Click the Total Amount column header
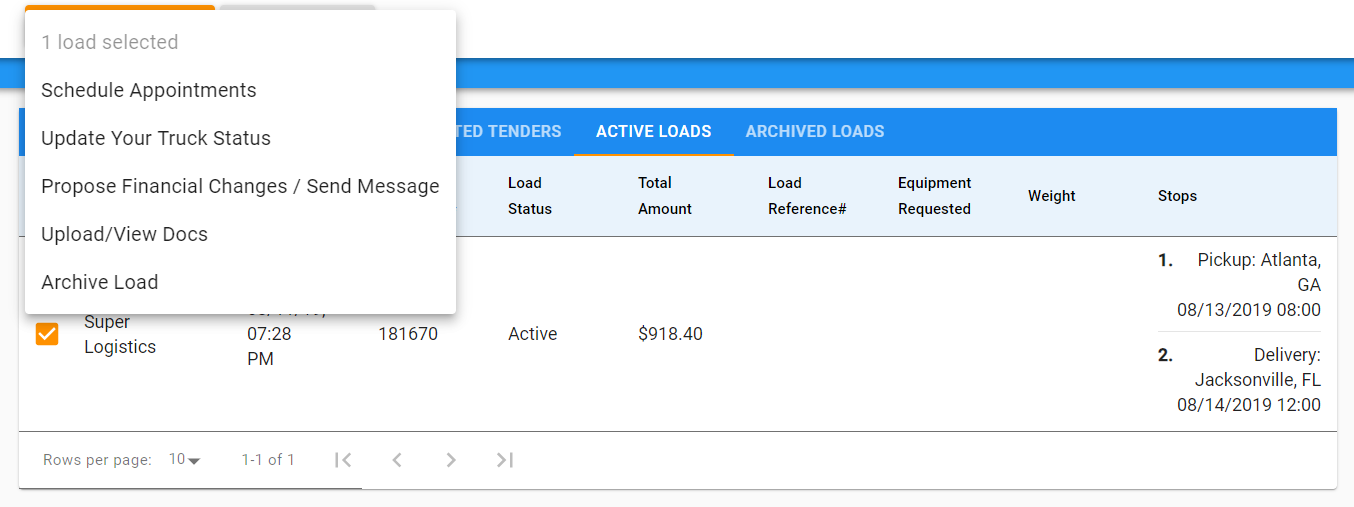Image resolution: width=1354 pixels, height=507 pixels. pos(665,196)
